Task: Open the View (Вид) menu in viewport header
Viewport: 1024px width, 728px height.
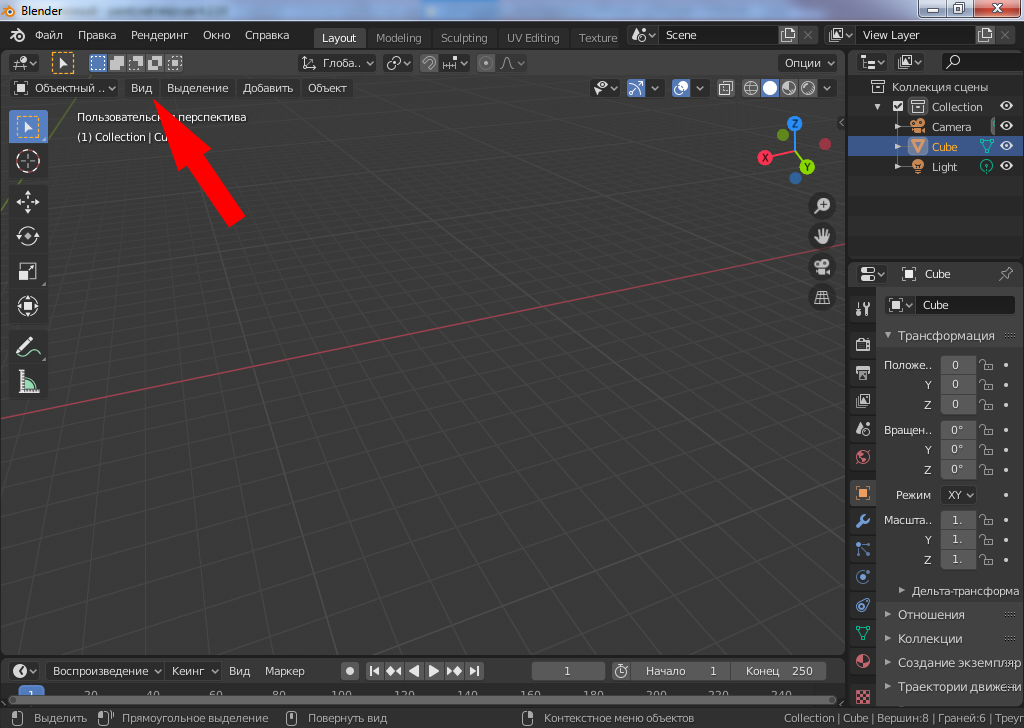Action: (141, 88)
